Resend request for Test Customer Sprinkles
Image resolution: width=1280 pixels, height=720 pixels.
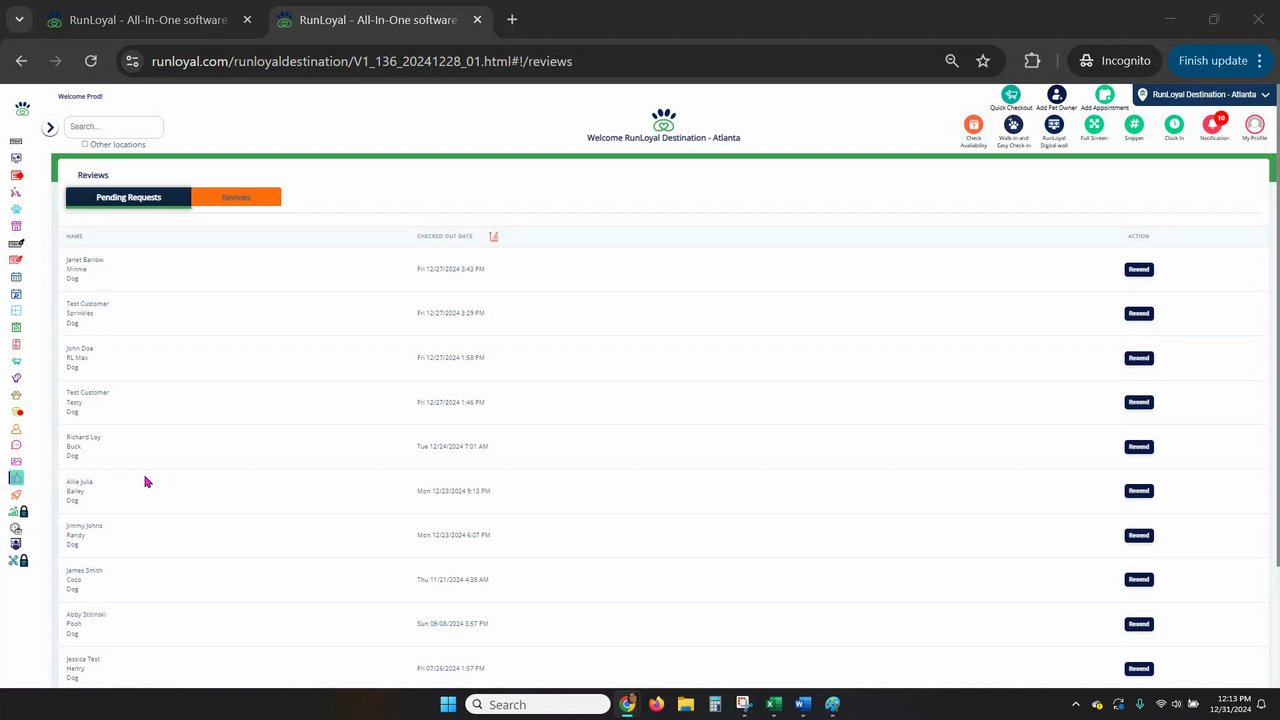(1139, 313)
